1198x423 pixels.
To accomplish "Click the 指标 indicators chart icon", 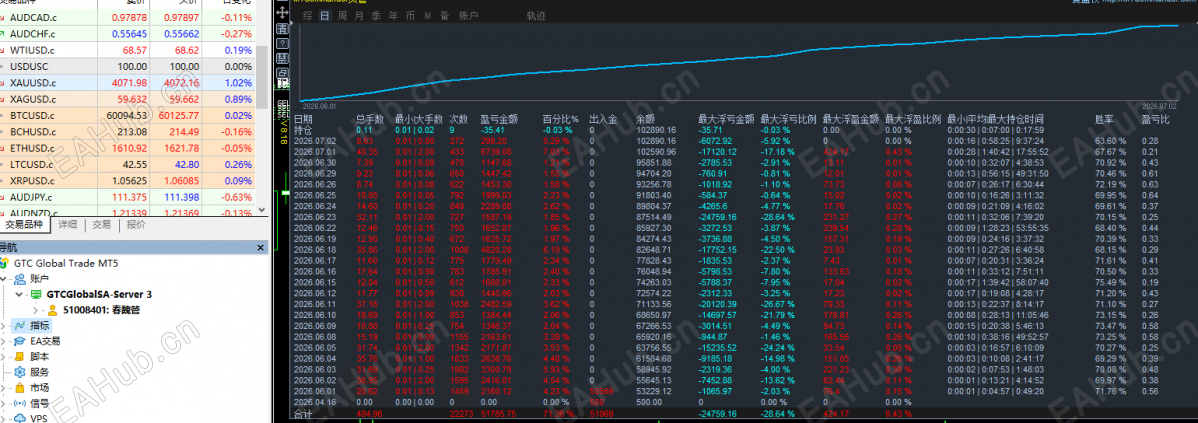I will click(19, 325).
